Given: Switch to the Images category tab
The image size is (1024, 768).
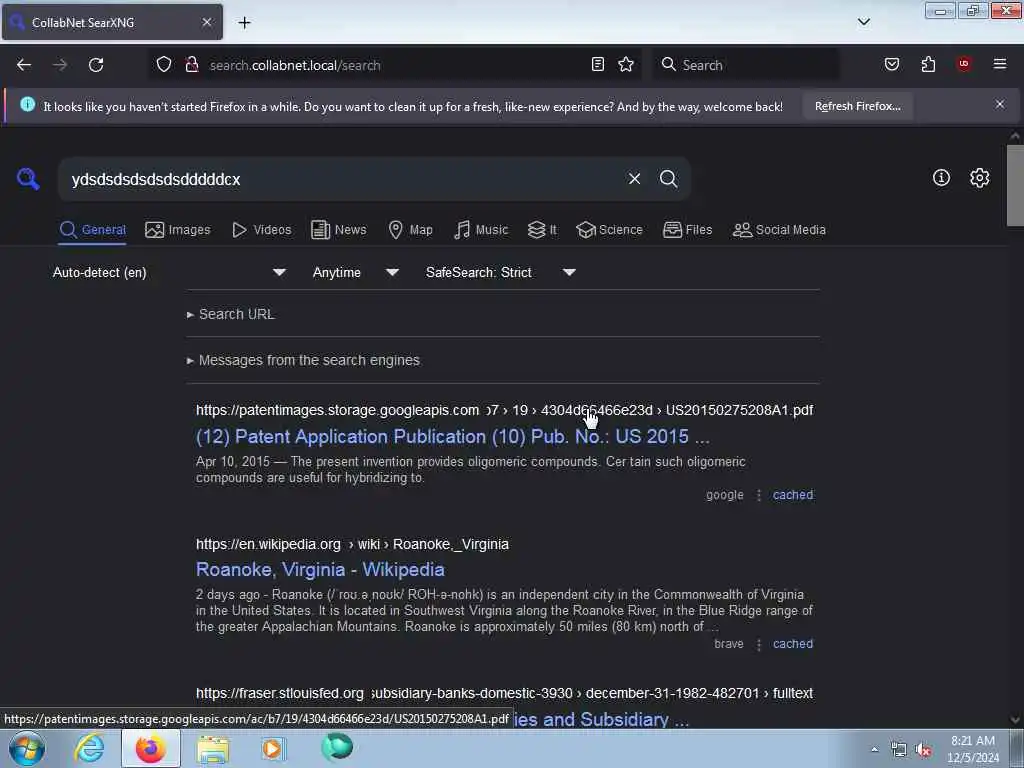Looking at the screenshot, I should tap(178, 230).
